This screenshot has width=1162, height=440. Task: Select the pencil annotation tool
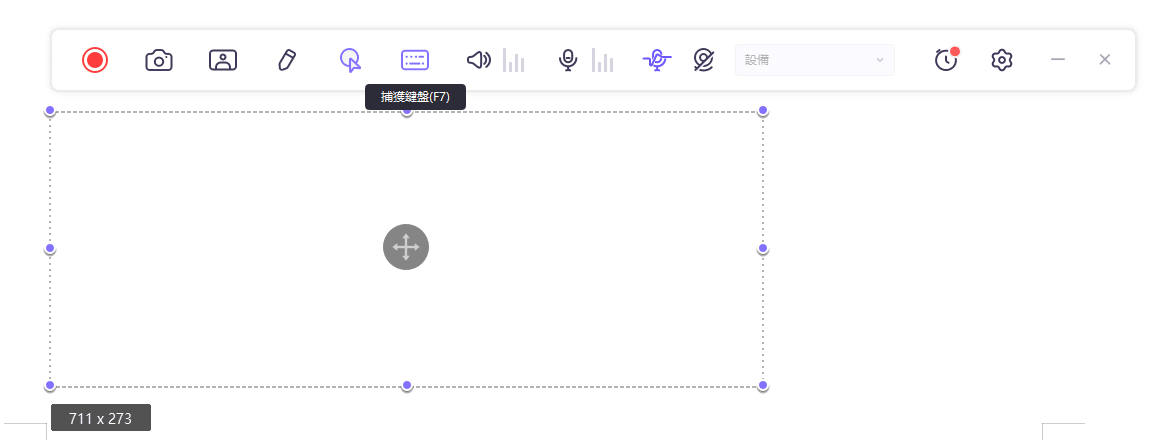[x=287, y=60]
